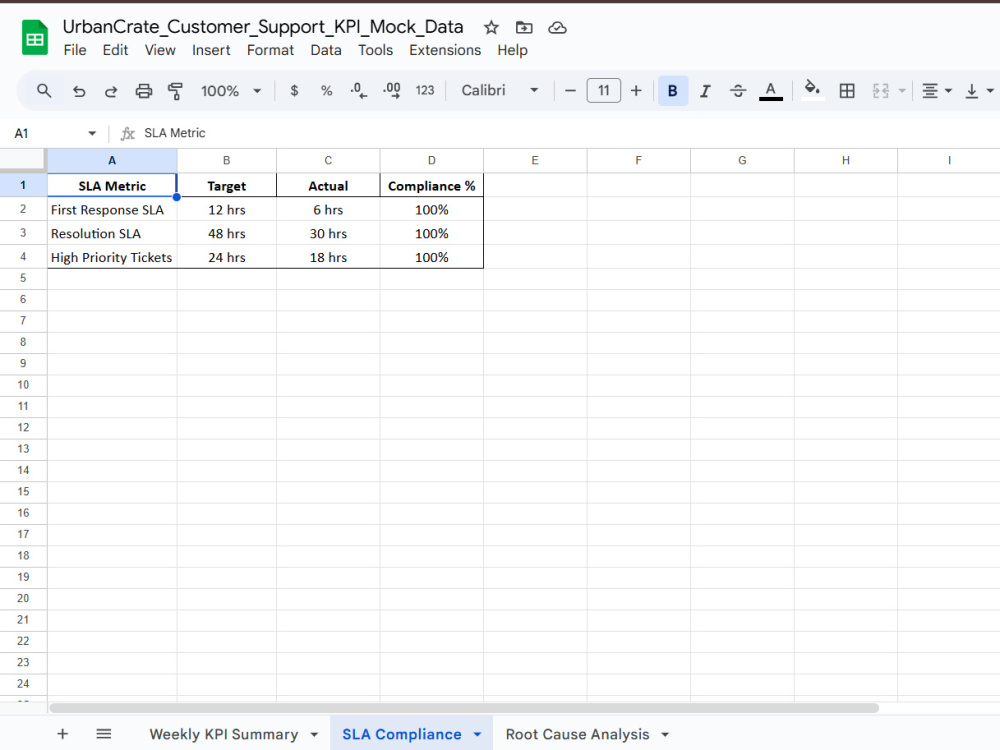This screenshot has width=1000, height=750.
Task: Toggle bold formatting
Action: point(672,91)
